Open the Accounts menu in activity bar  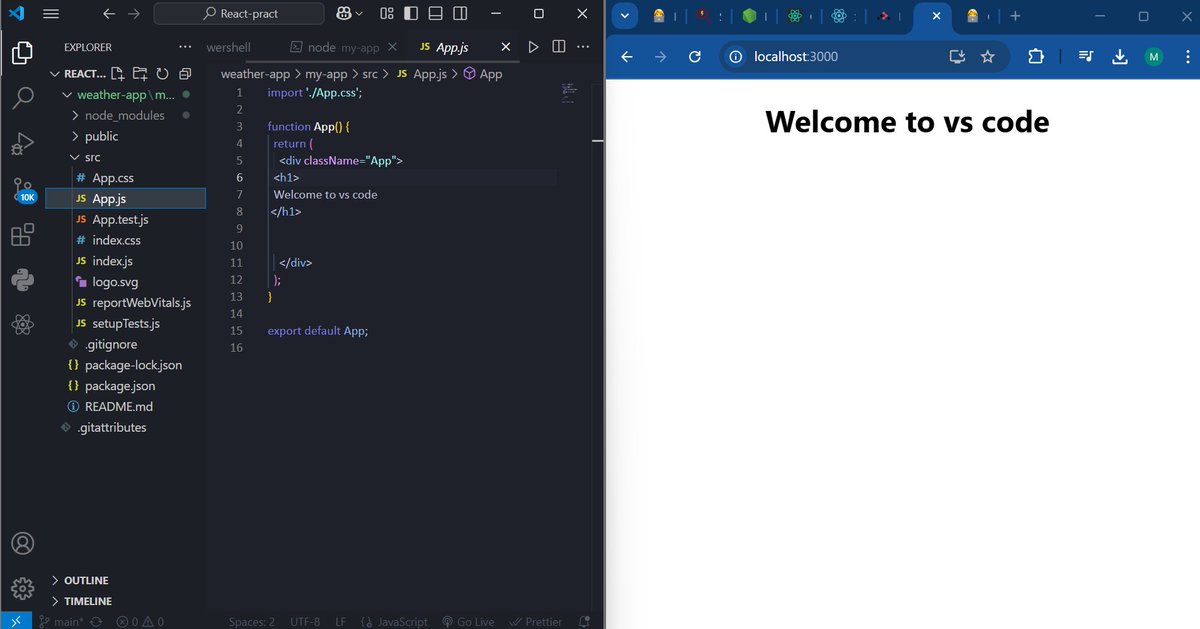pyautogui.click(x=22, y=543)
